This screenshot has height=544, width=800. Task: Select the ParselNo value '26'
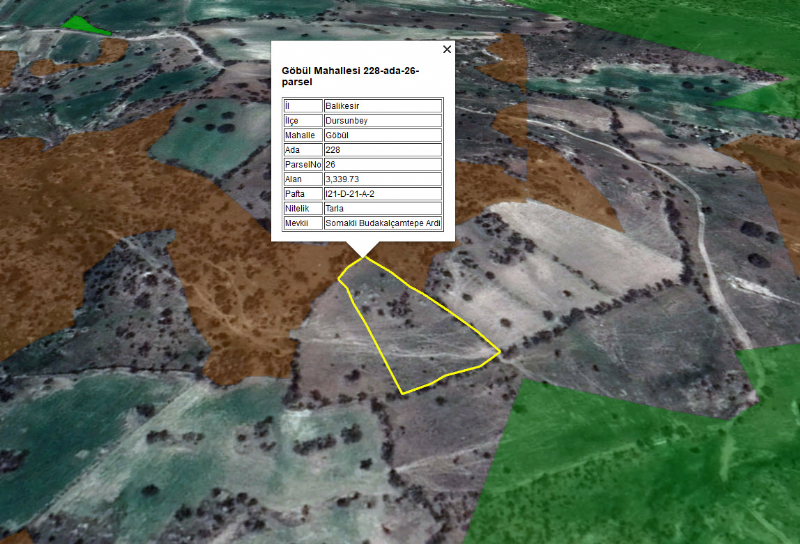pyautogui.click(x=383, y=165)
